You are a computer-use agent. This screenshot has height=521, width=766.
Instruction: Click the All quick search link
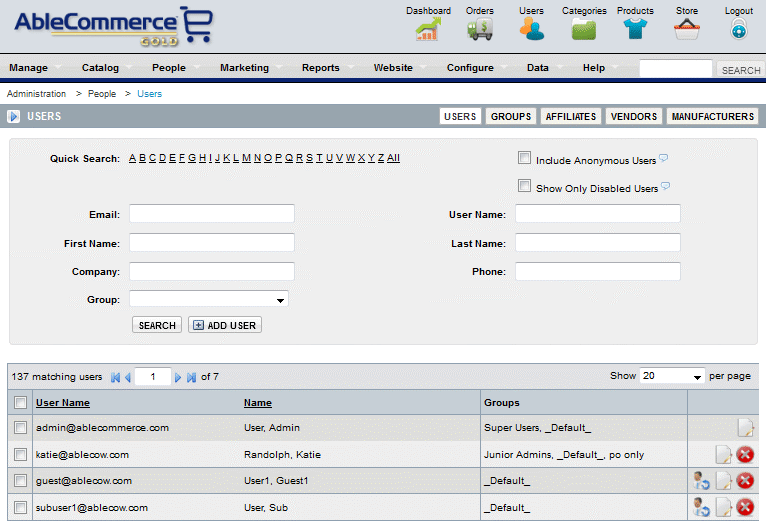pos(393,158)
